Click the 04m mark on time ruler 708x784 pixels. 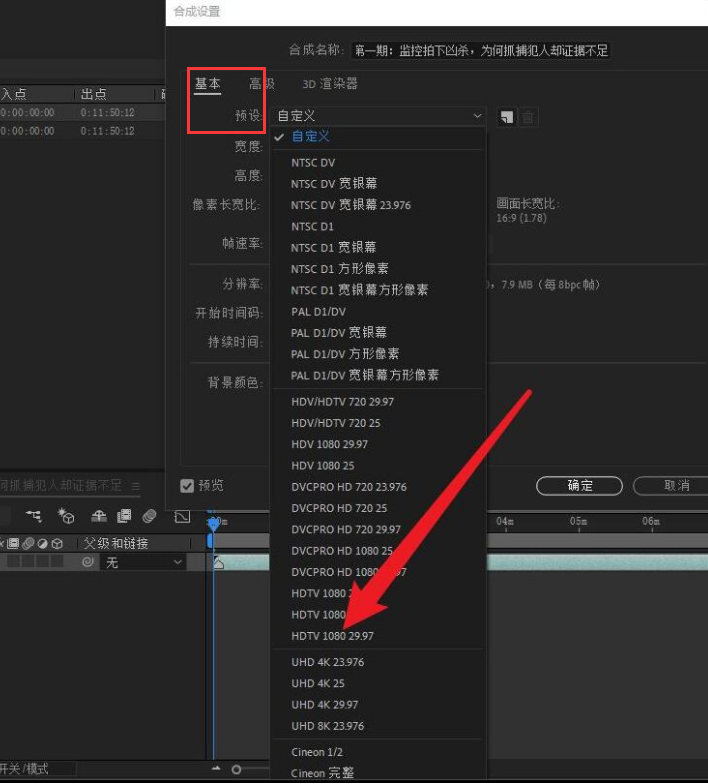[x=505, y=522]
